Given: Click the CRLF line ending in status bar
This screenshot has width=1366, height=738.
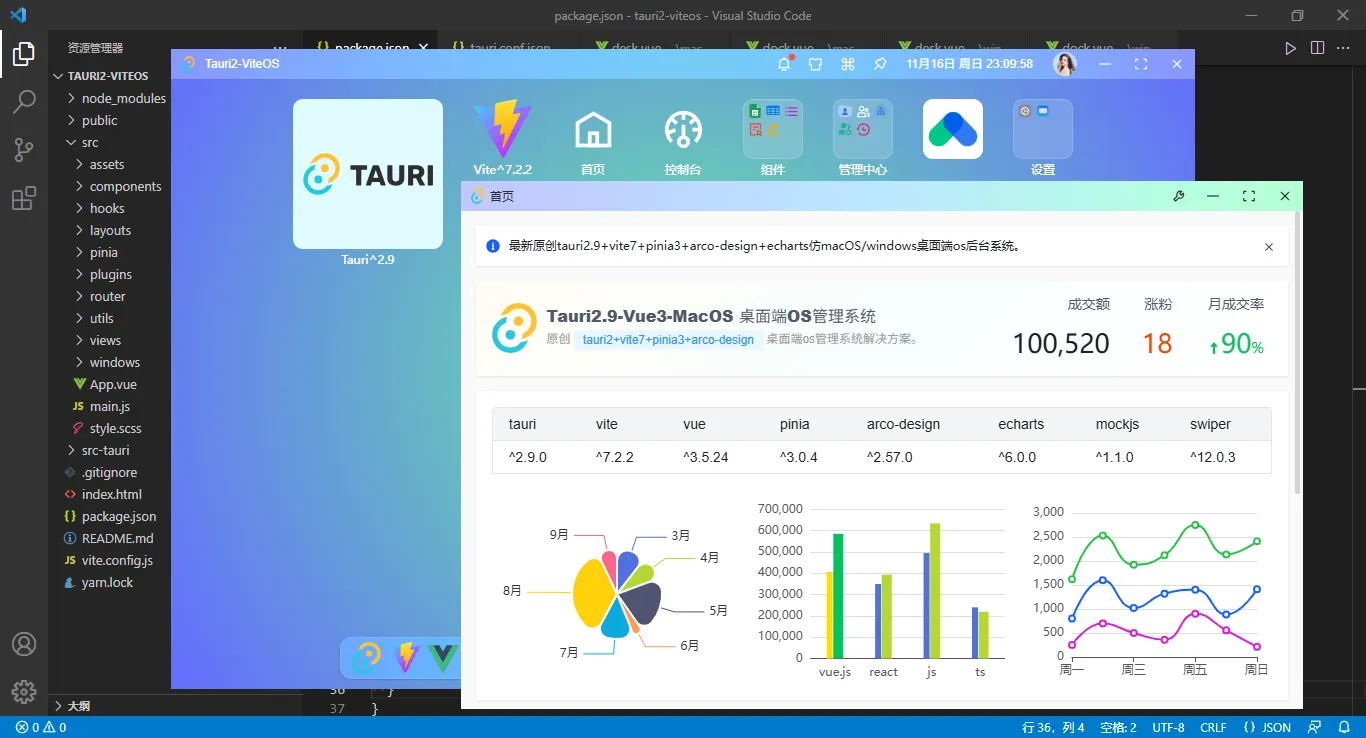Looking at the screenshot, I should pyautogui.click(x=1213, y=727).
